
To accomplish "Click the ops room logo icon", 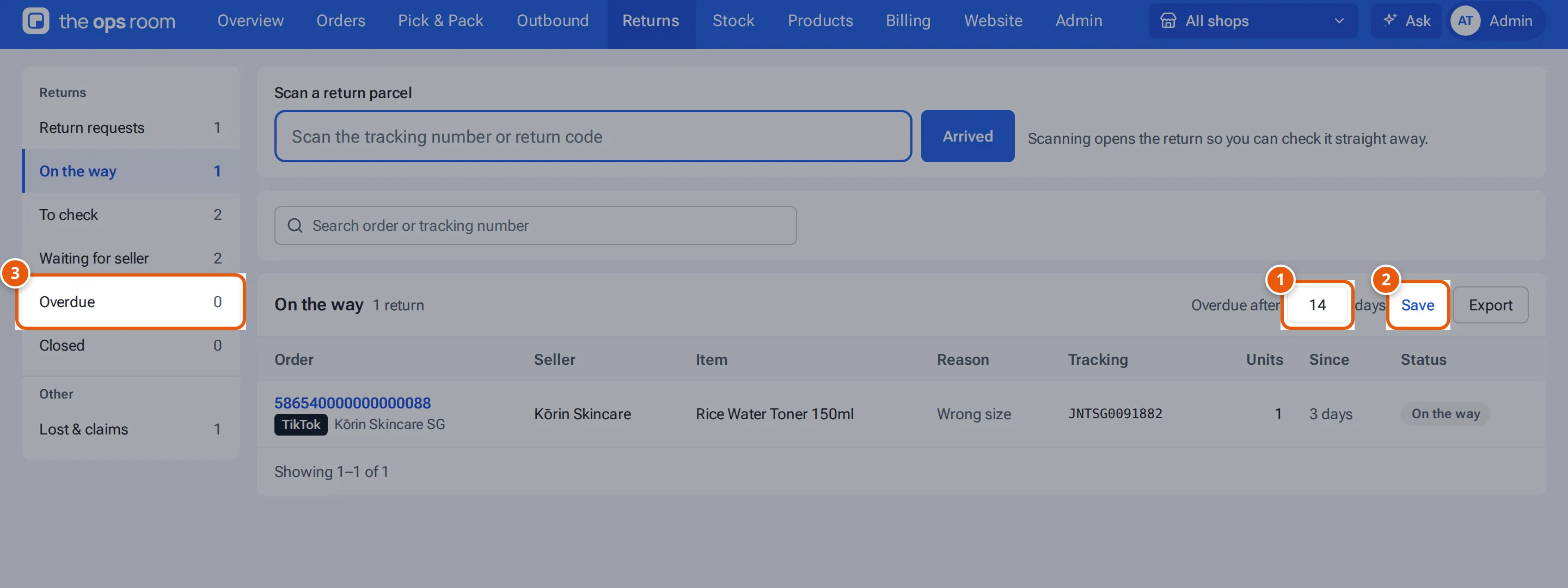I will [36, 21].
